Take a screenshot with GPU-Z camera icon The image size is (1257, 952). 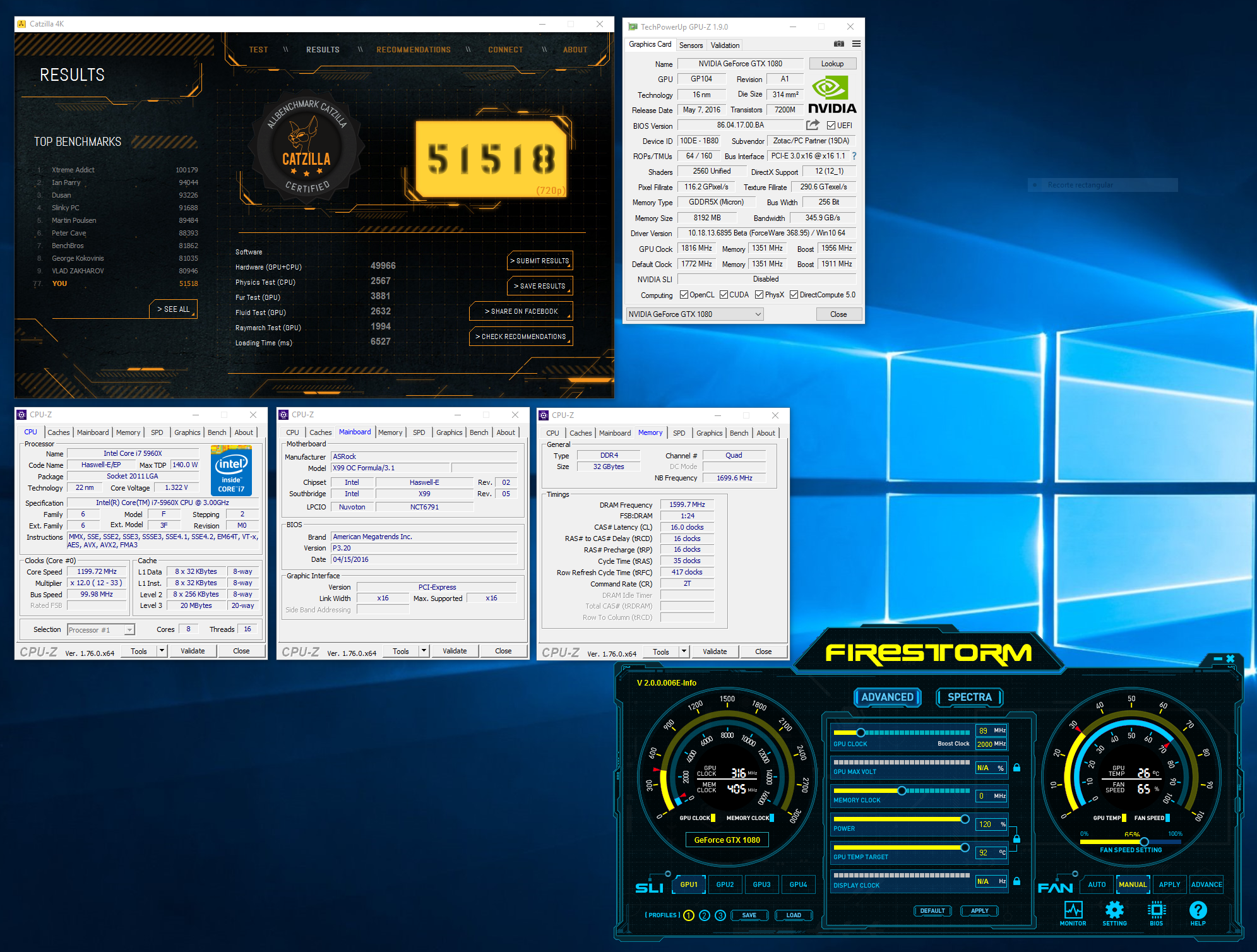pyautogui.click(x=838, y=44)
